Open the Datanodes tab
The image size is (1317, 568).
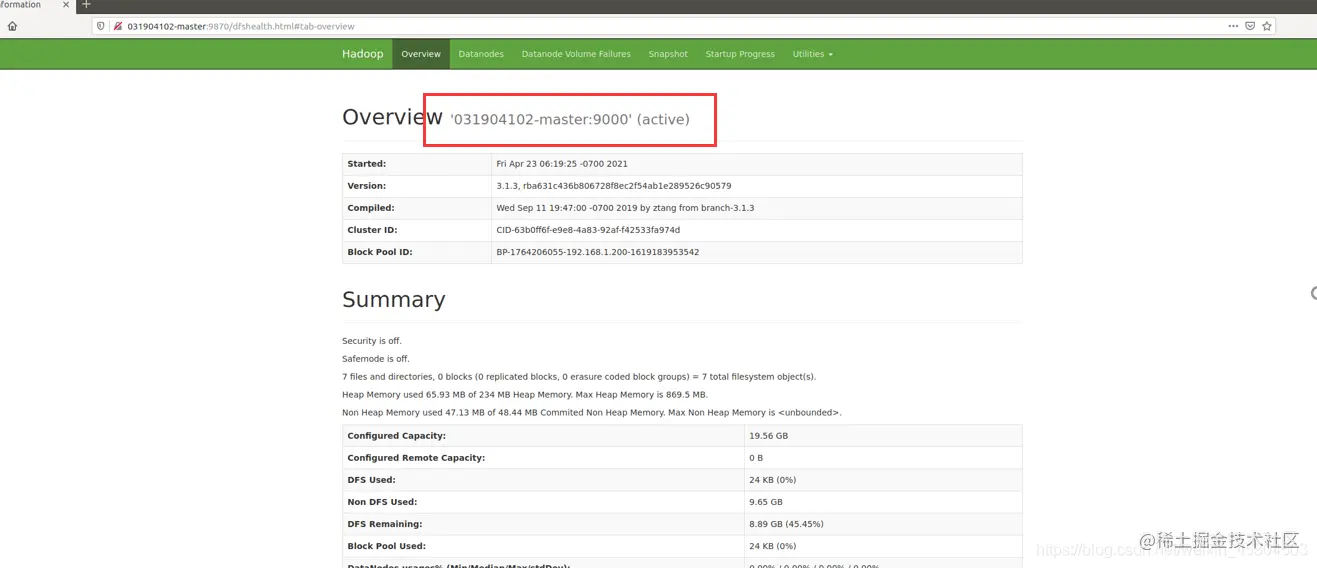[481, 54]
